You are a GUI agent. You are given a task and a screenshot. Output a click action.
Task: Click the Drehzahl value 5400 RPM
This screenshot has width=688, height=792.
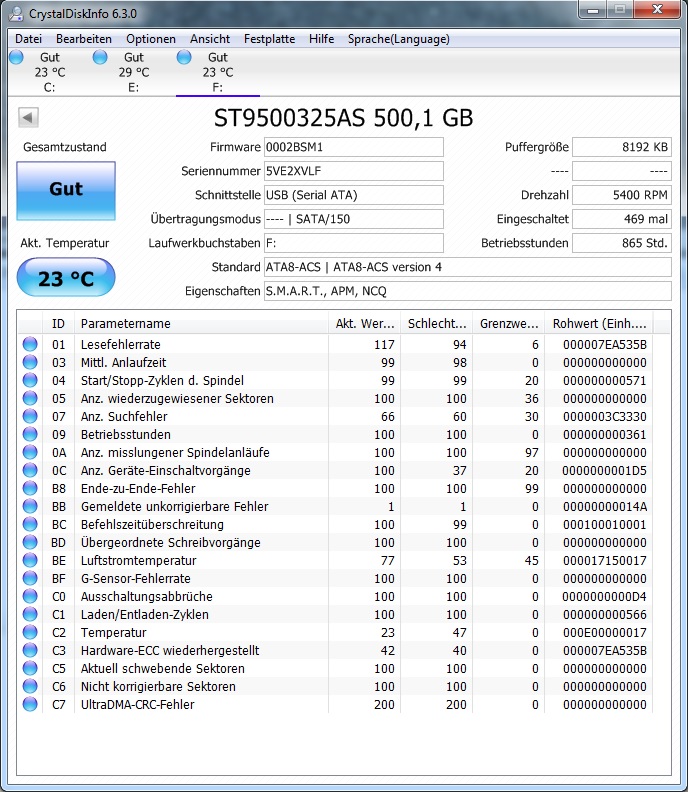(x=622, y=195)
